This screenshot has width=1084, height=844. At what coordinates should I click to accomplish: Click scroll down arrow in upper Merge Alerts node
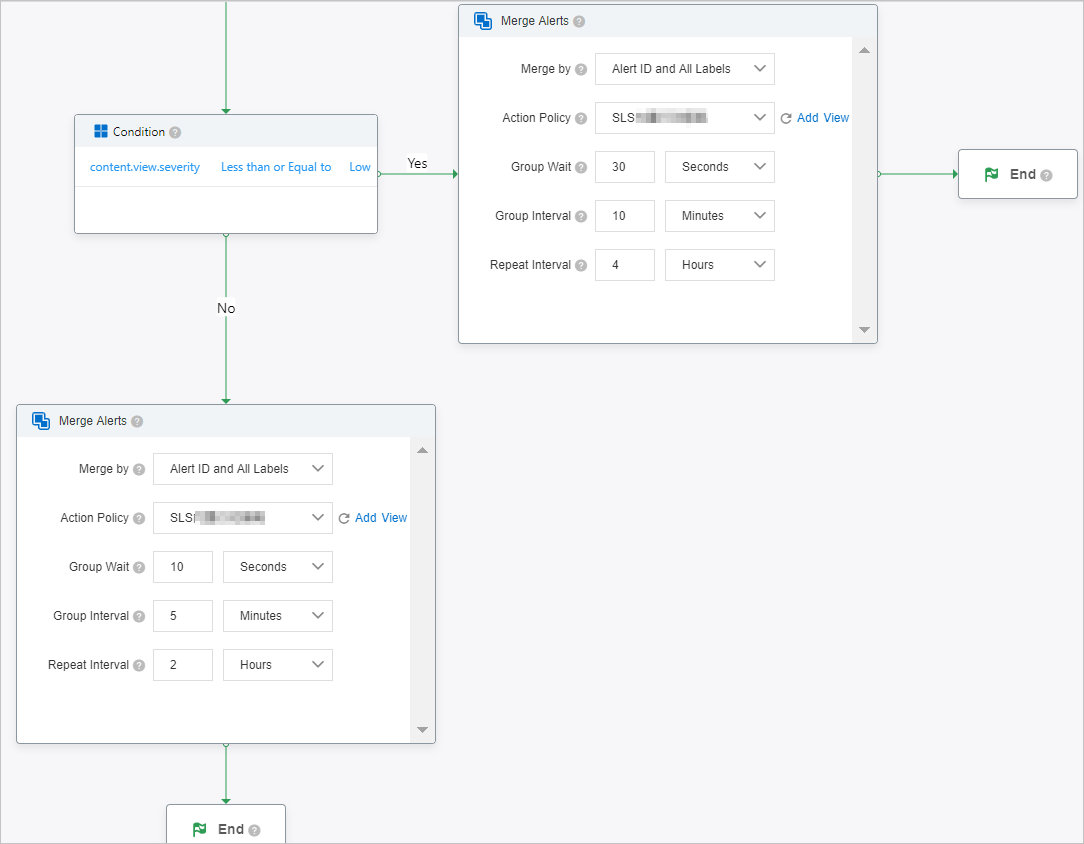click(x=864, y=330)
